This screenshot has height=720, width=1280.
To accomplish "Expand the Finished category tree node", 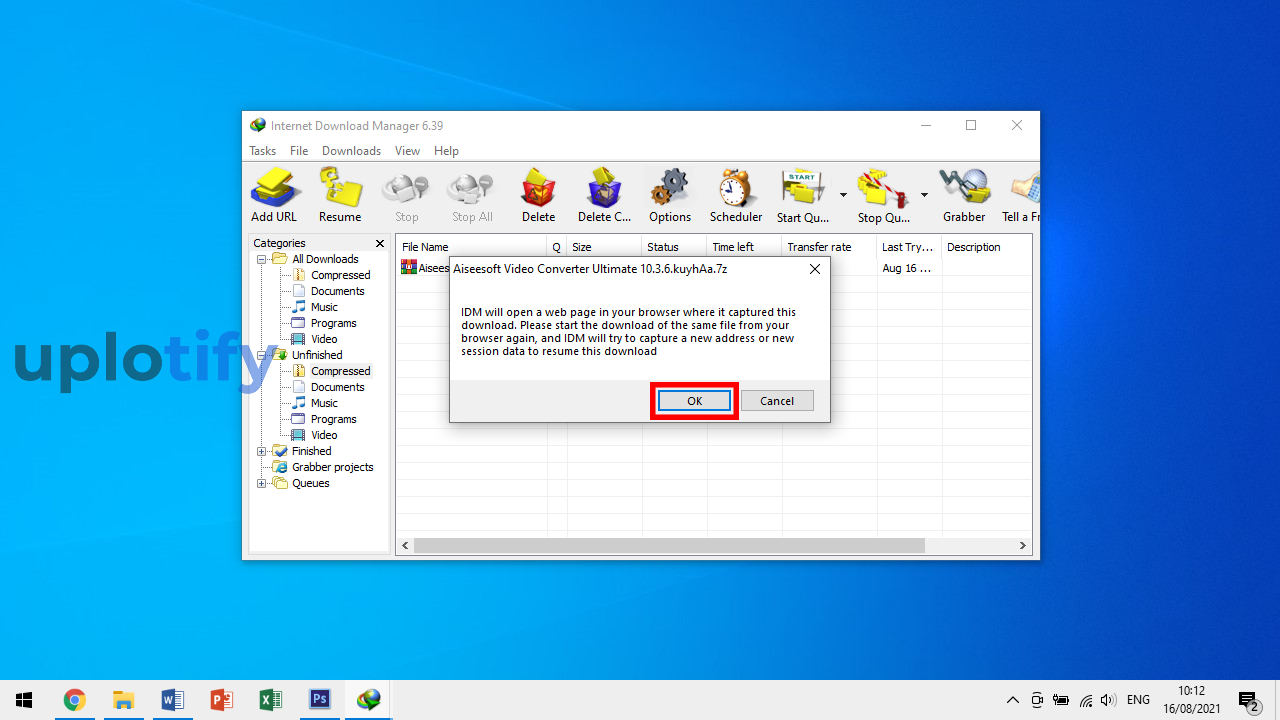I will [262, 451].
